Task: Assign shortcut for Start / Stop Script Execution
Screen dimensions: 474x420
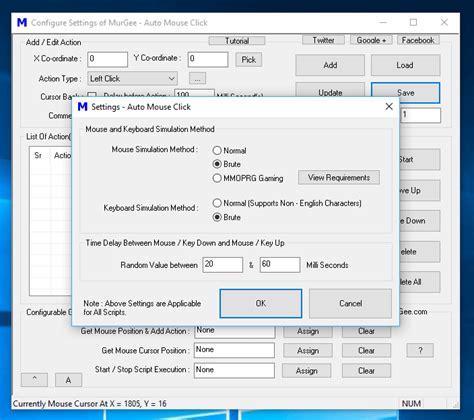Action: pos(307,371)
